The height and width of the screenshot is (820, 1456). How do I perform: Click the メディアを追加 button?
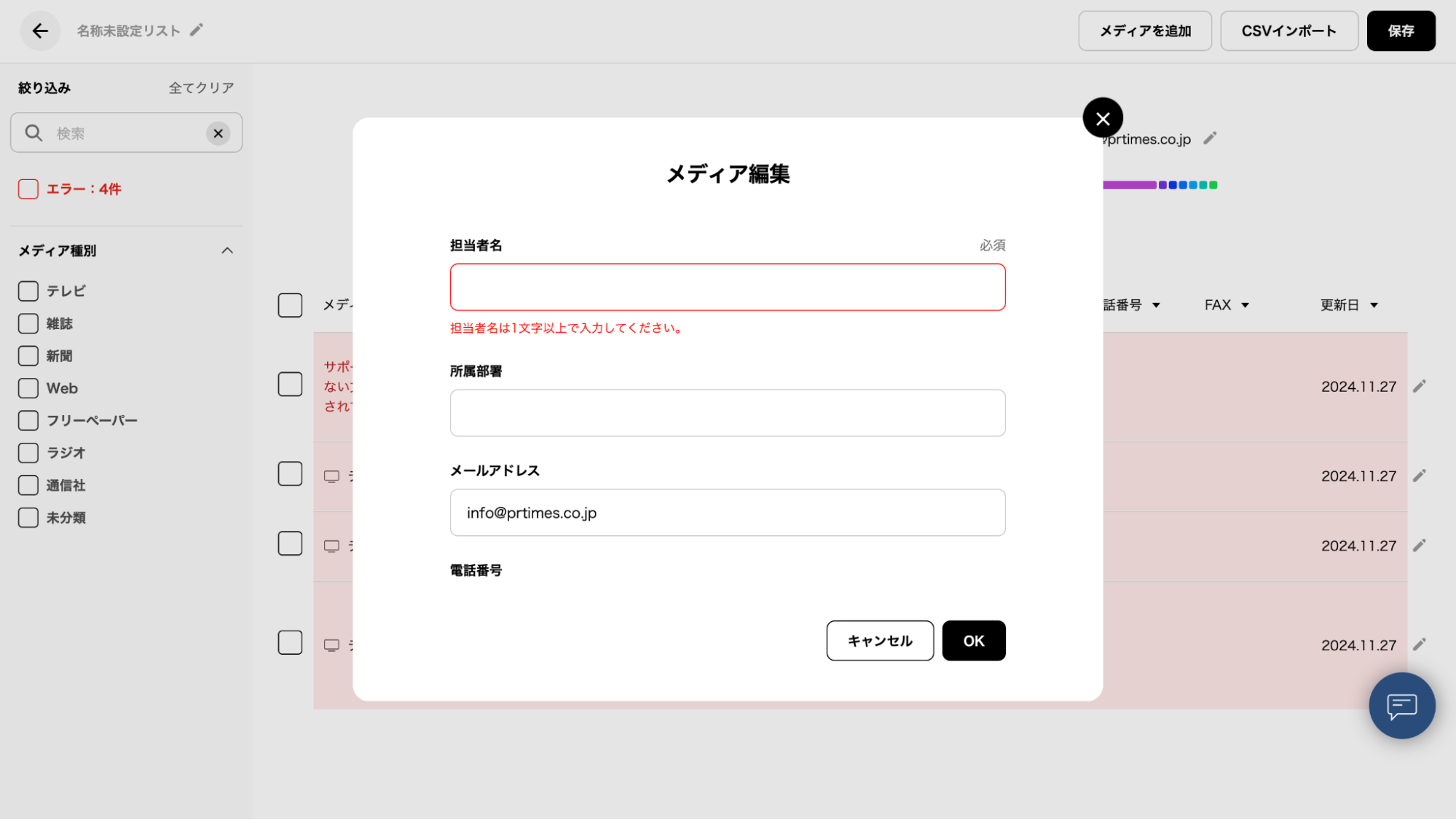click(1144, 31)
